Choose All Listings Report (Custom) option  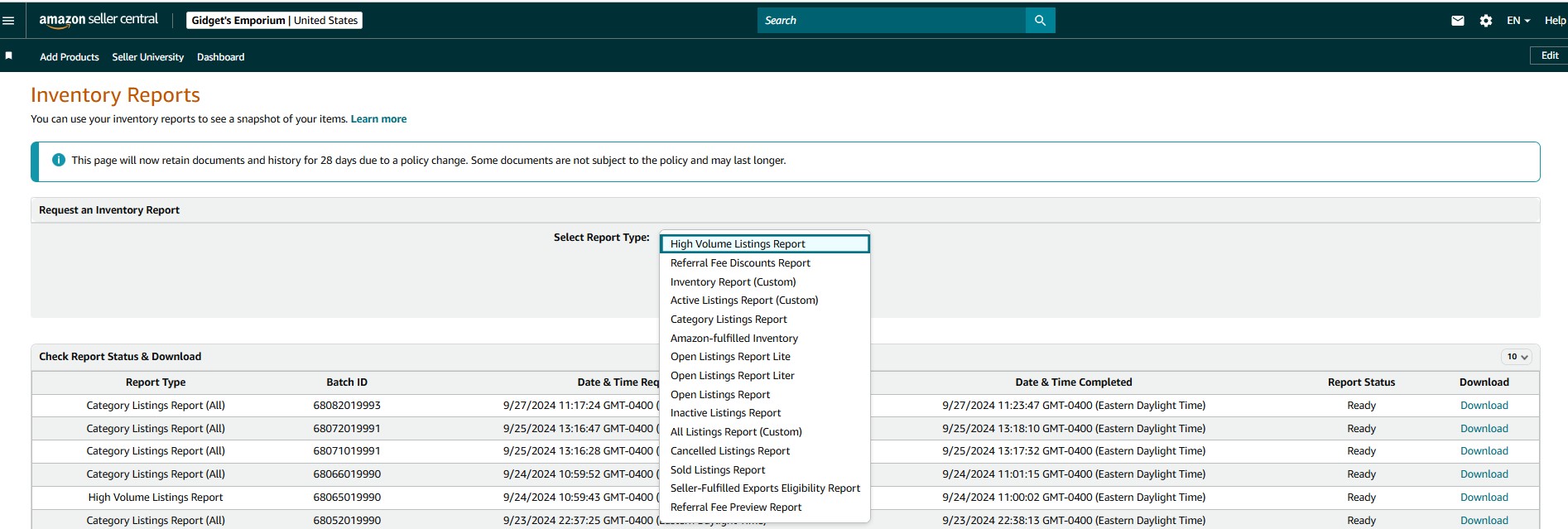765,431
